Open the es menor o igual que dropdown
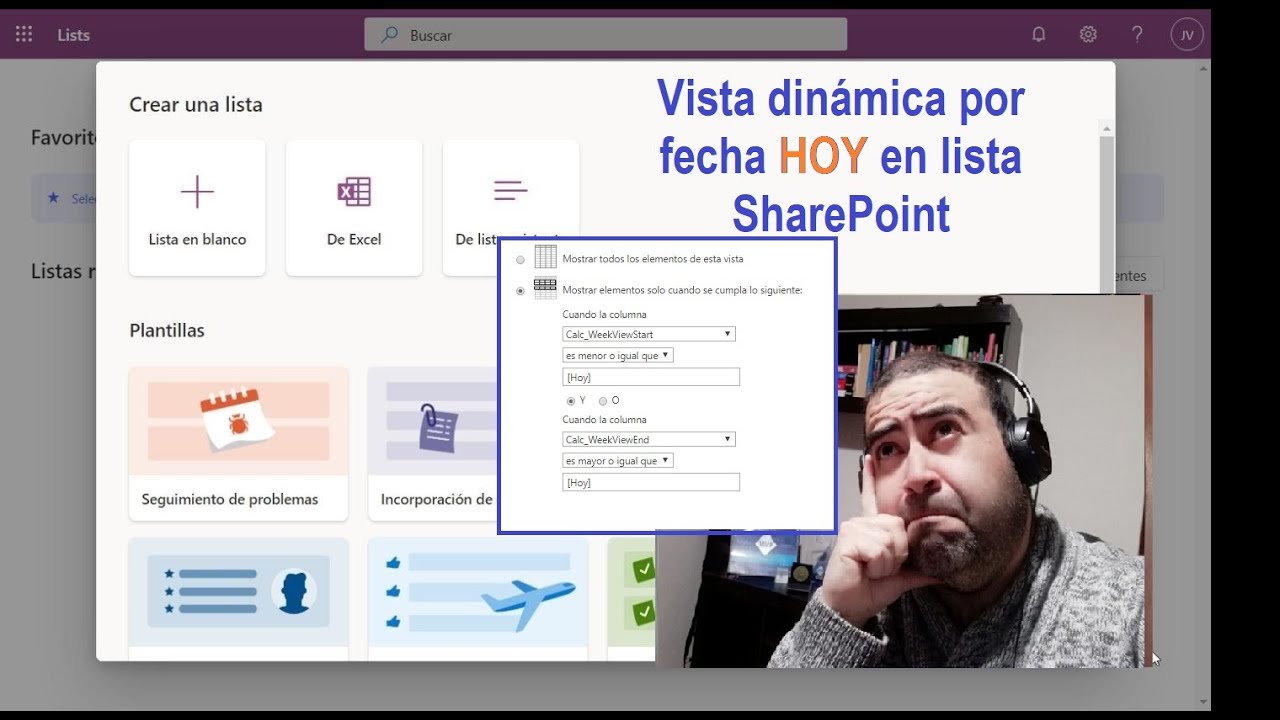Image resolution: width=1280 pixels, height=720 pixels. 618,355
